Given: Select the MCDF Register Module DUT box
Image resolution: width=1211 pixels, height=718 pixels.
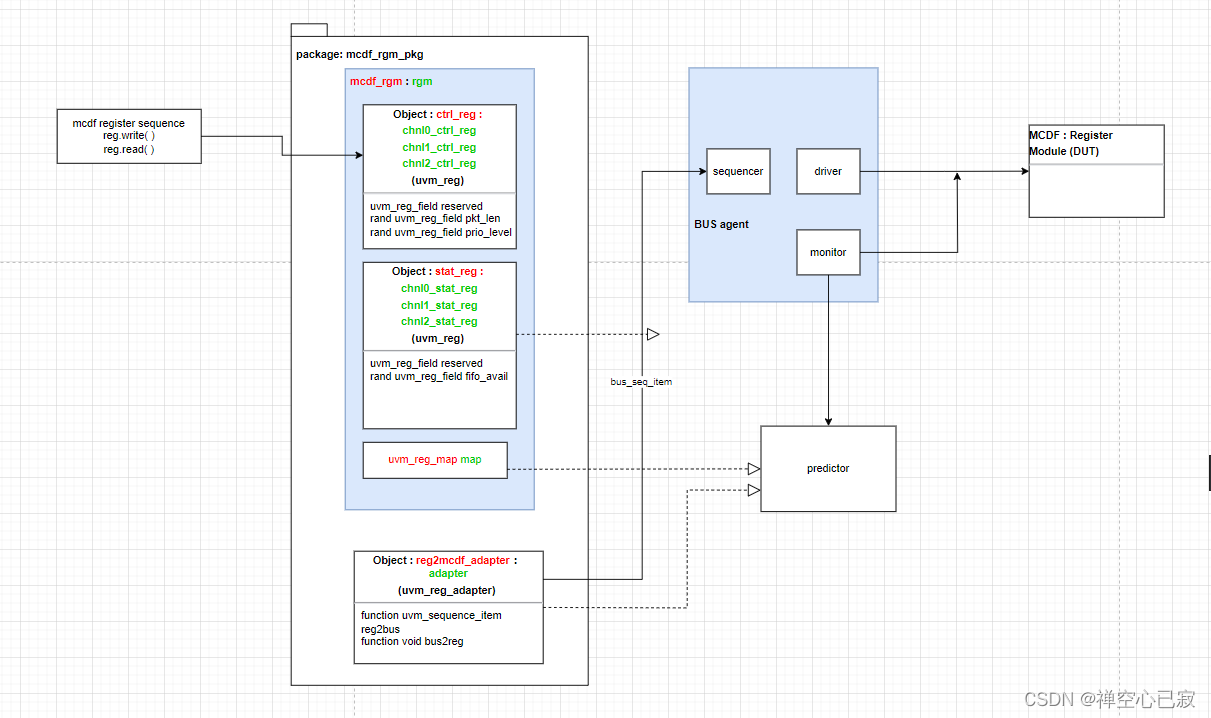Looking at the screenshot, I should point(1096,171).
